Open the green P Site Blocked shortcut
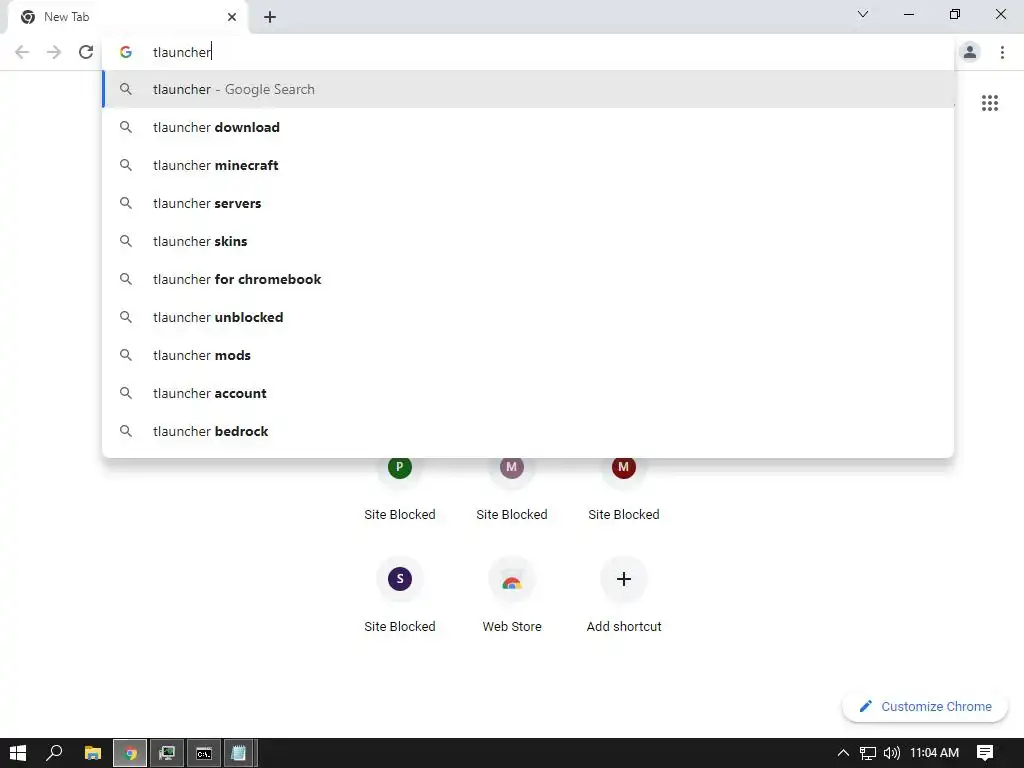The height and width of the screenshot is (768, 1024). coord(400,467)
